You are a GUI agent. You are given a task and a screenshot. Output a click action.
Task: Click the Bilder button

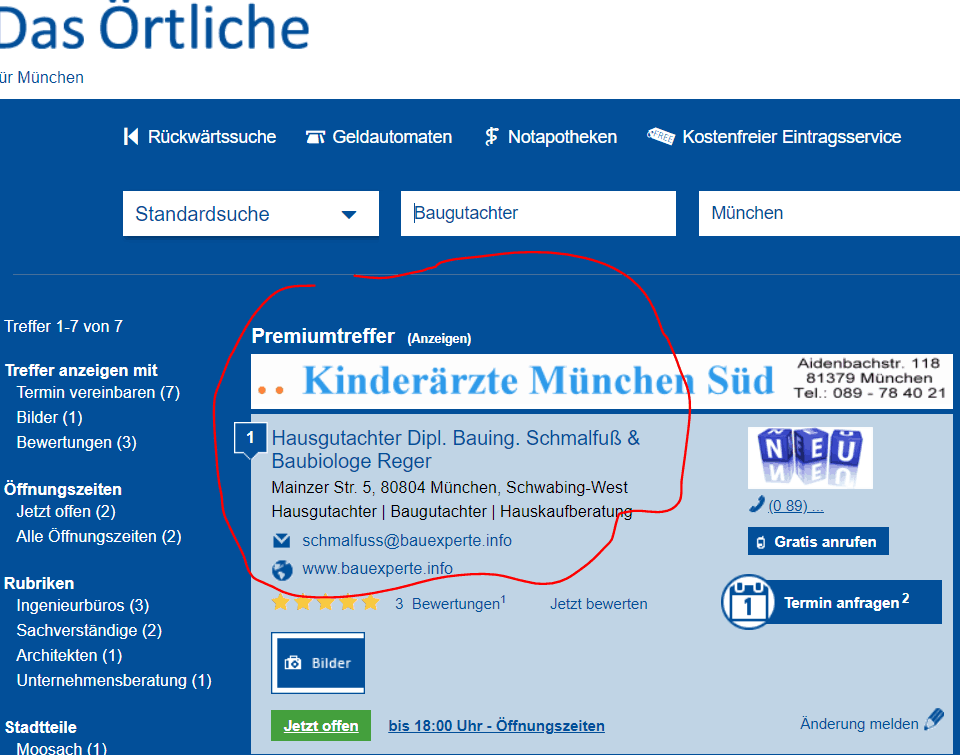pos(318,663)
